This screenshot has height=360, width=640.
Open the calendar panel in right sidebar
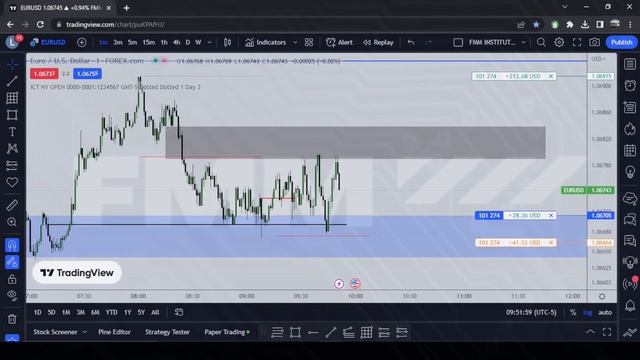tap(630, 151)
